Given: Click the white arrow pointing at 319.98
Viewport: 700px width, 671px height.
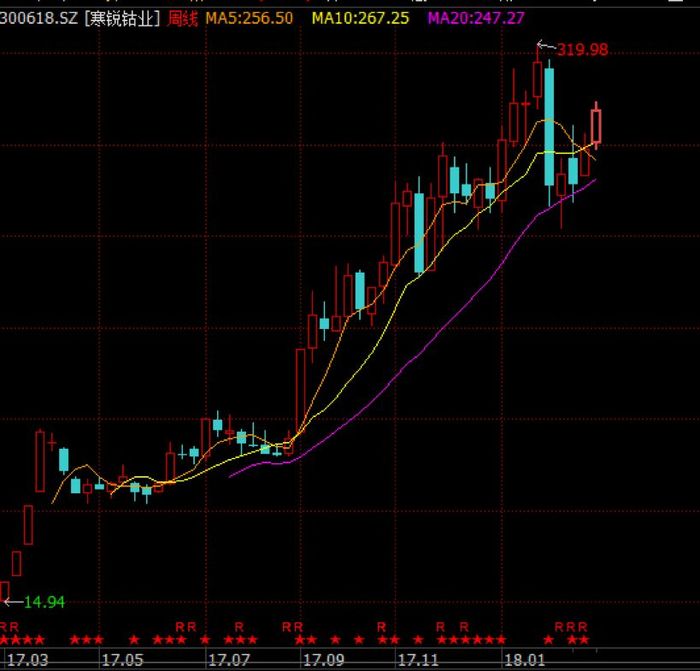Looking at the screenshot, I should [546, 46].
